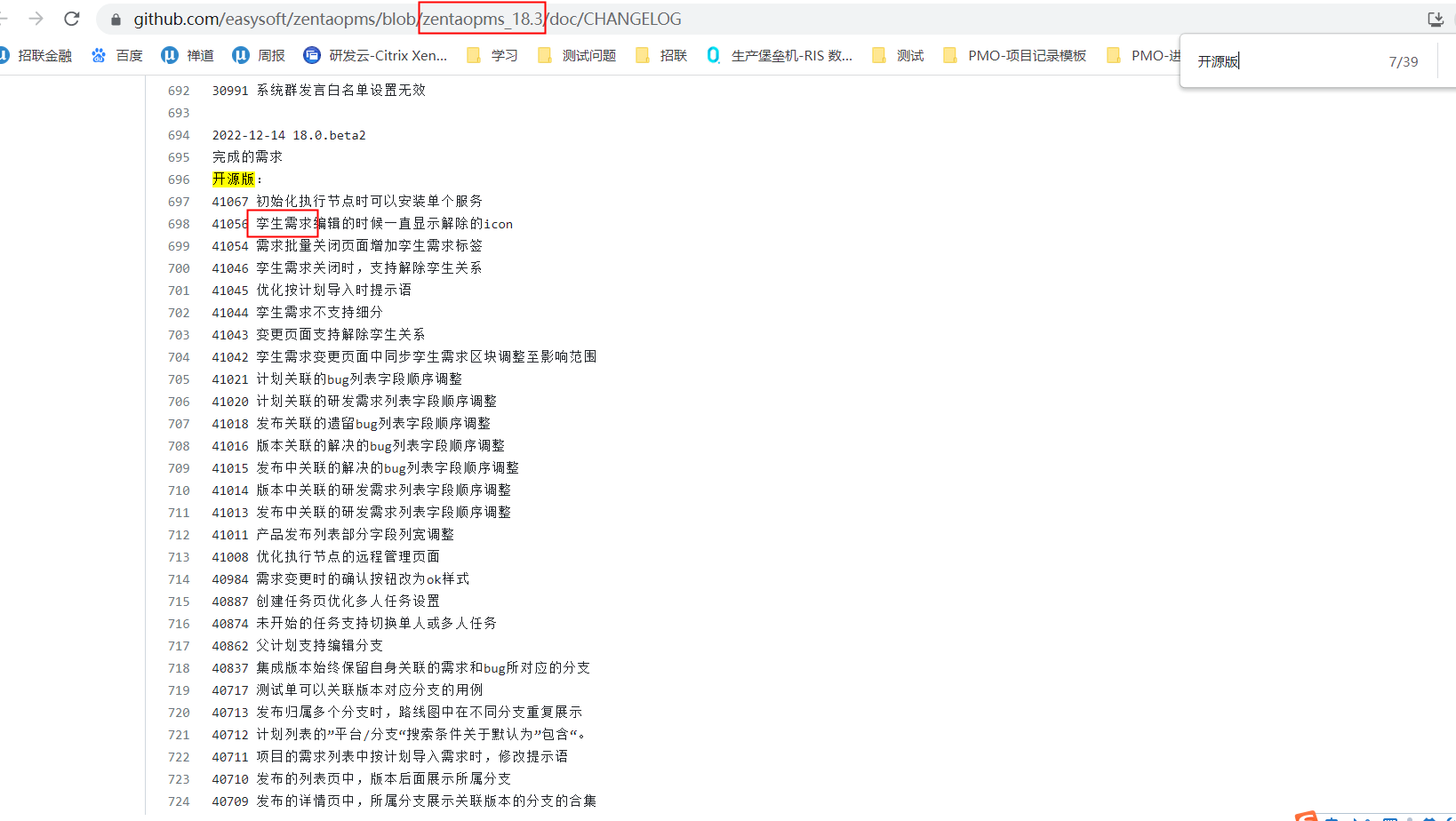Click the line 41042 about 孪生需求变更页面

(404, 357)
